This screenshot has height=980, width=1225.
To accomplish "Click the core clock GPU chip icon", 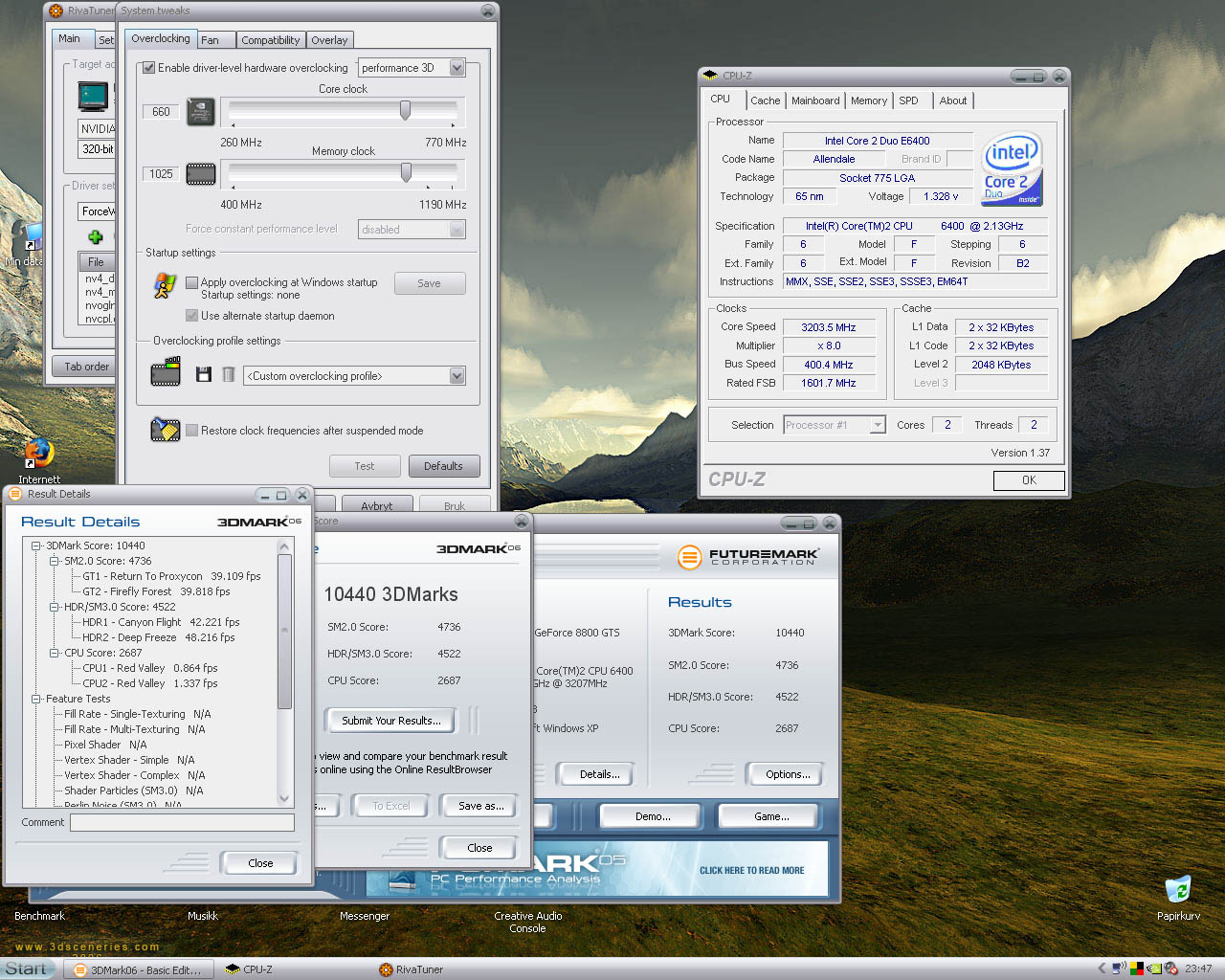I will coord(200,112).
